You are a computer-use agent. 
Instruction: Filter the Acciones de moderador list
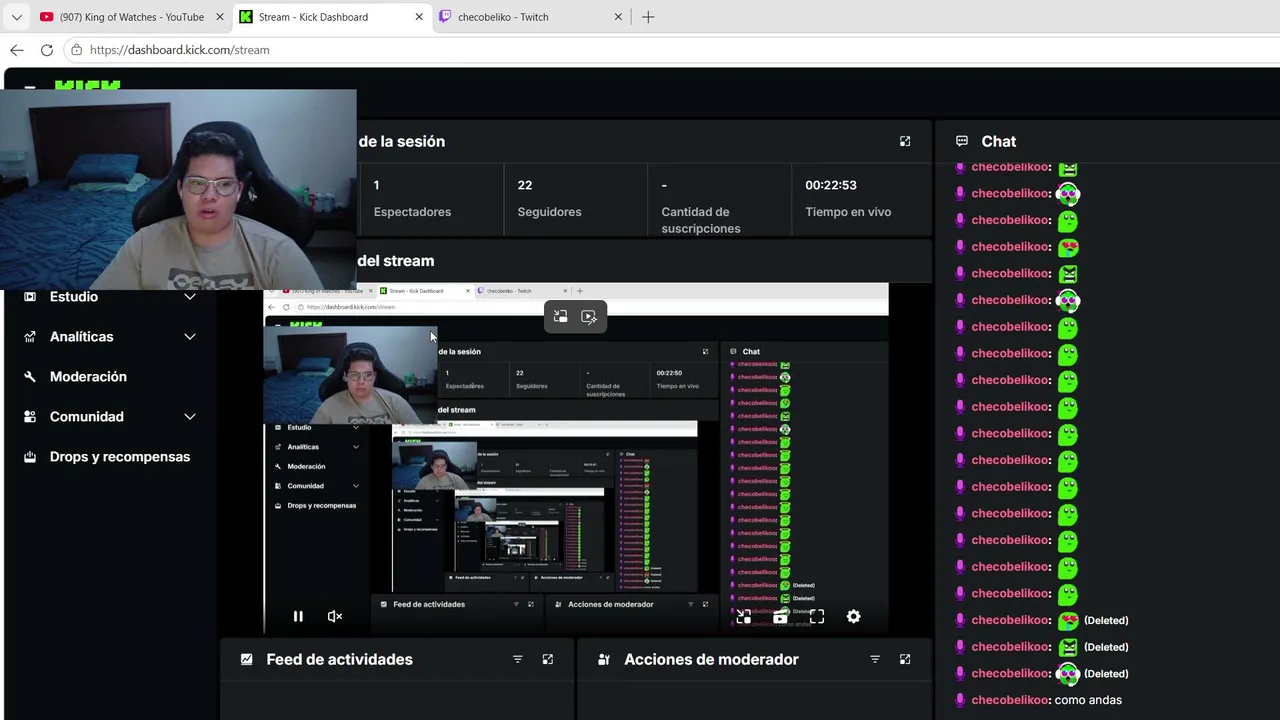pos(875,659)
